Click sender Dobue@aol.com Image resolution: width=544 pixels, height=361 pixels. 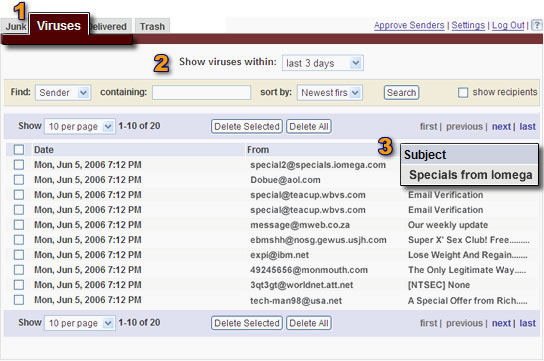coord(285,180)
